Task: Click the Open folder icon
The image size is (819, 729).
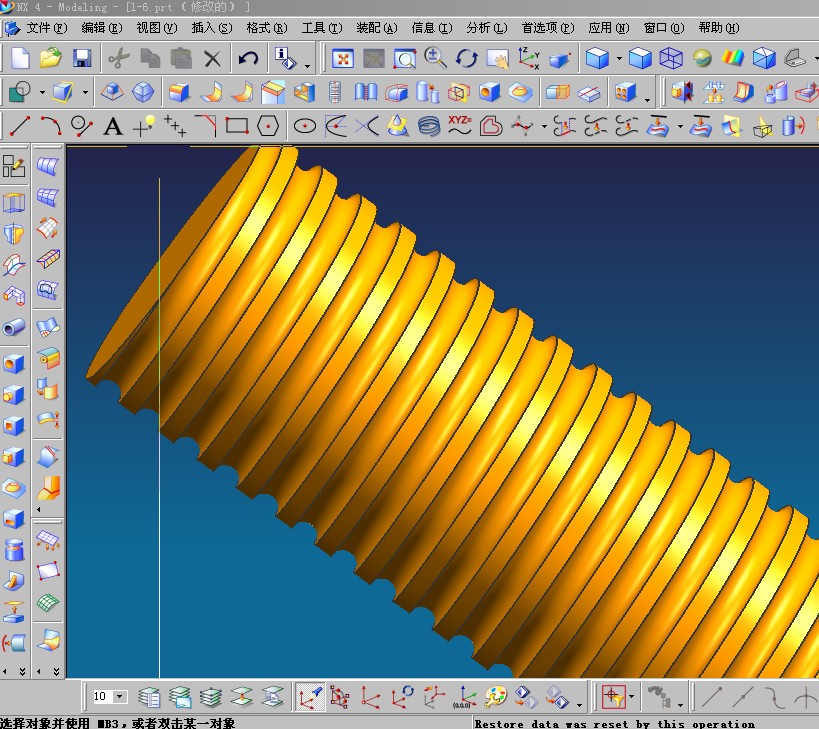Action: tap(51, 58)
